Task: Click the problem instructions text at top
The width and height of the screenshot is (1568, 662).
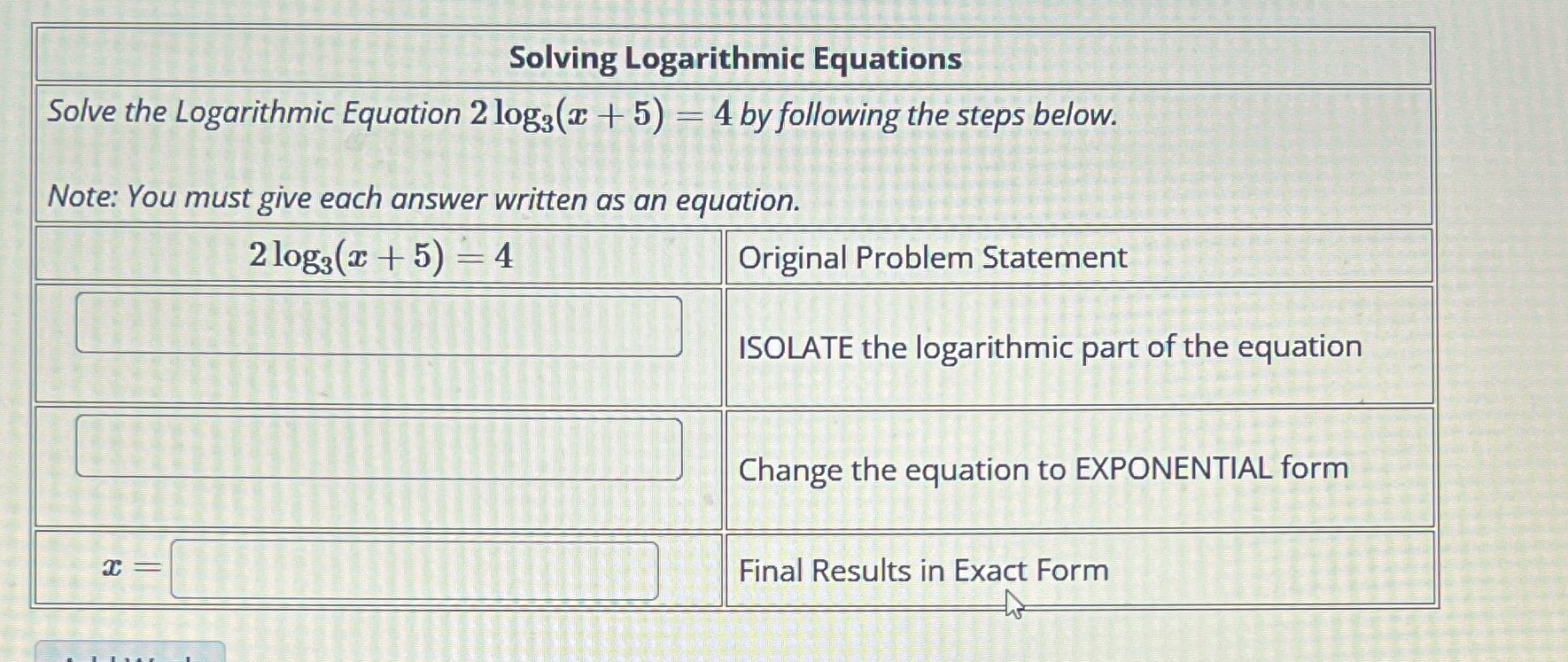Action: (580, 113)
